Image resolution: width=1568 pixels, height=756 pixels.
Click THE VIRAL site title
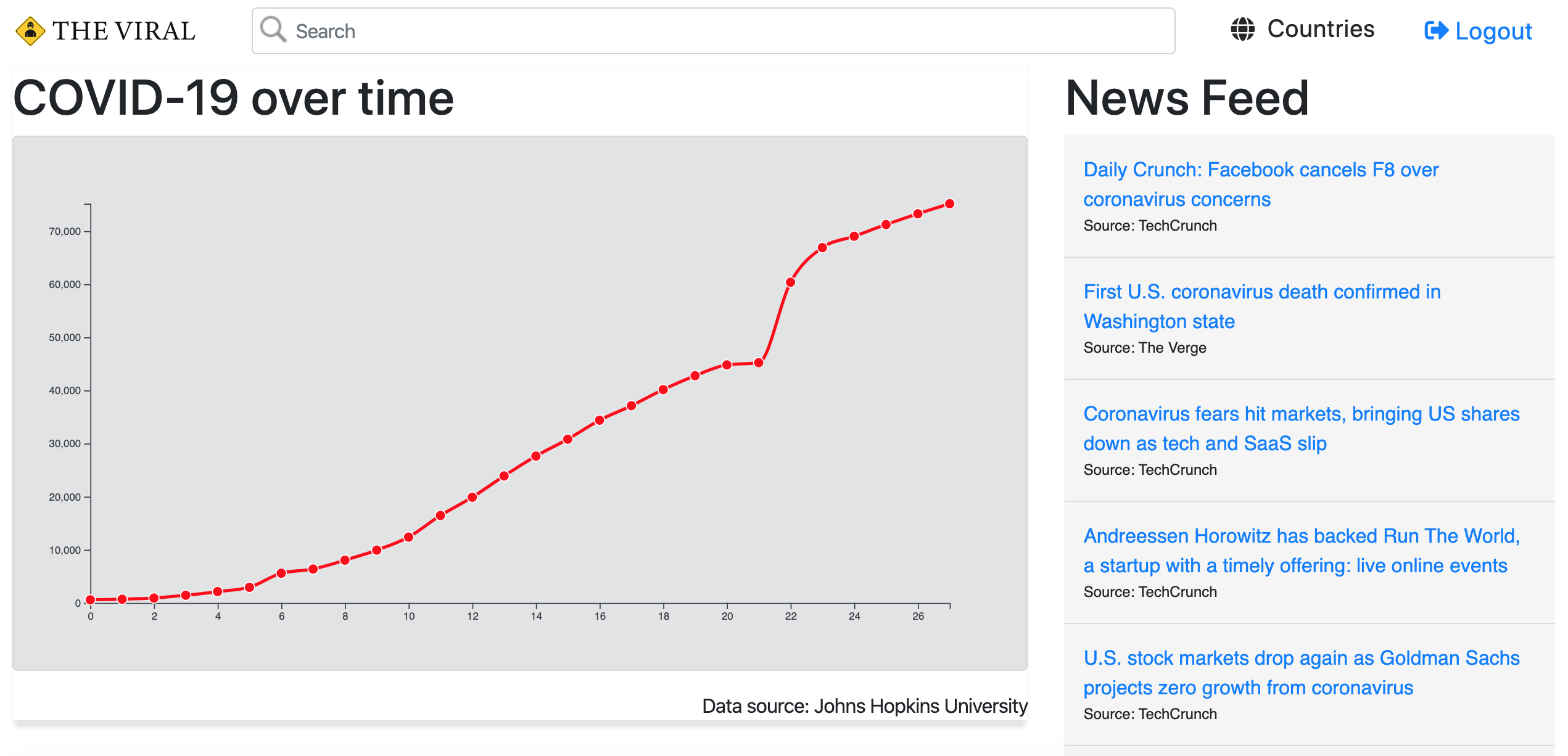coord(123,31)
